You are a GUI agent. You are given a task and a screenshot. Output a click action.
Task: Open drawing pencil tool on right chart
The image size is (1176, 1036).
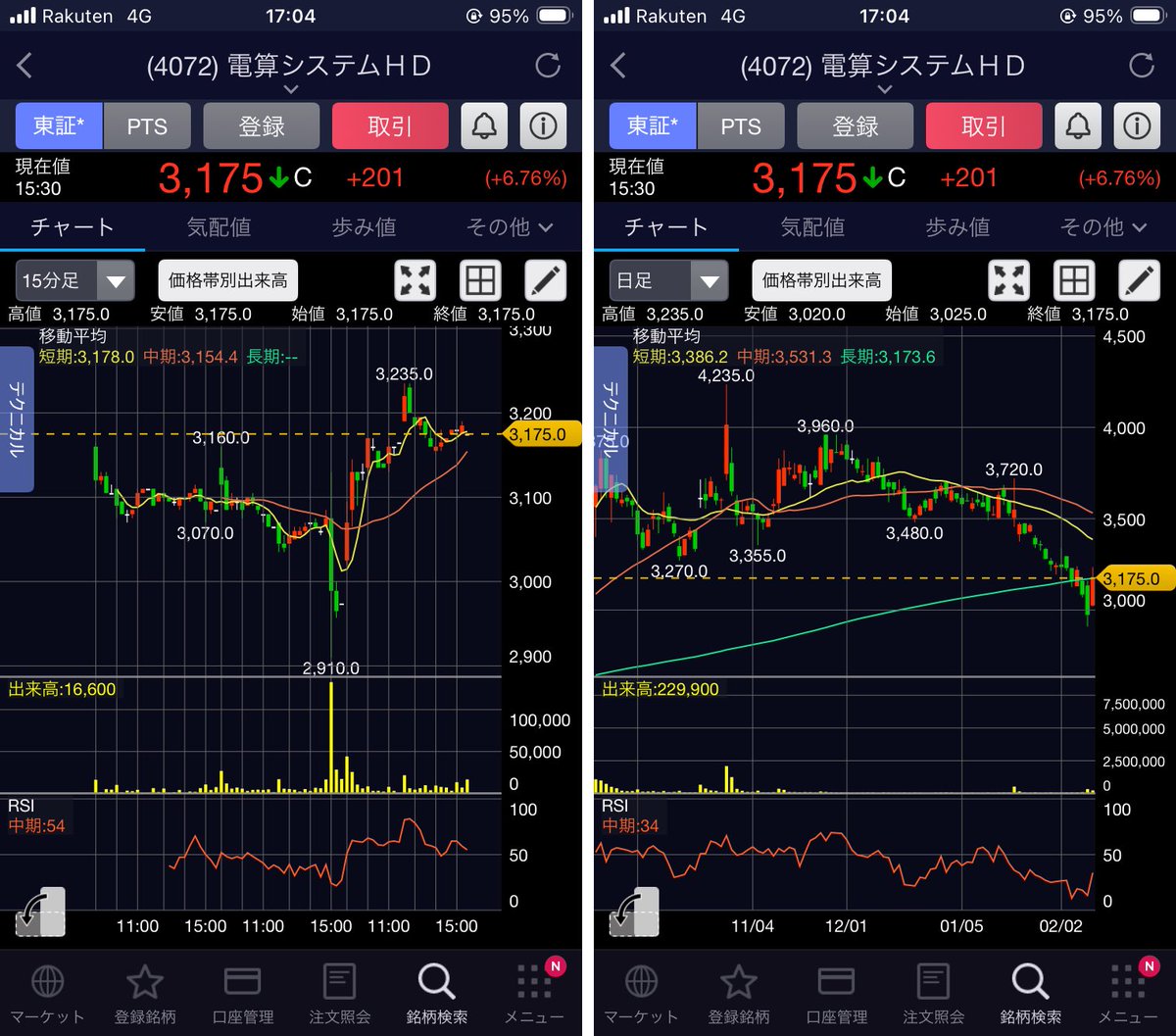1139,280
